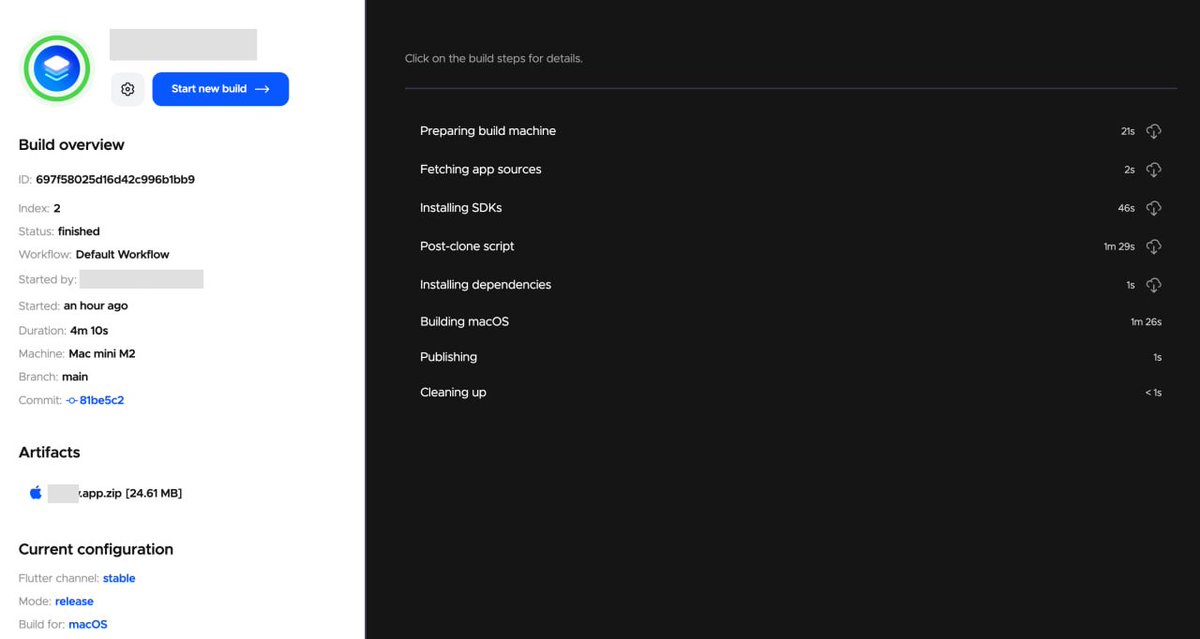
Task: Click the 1m 26s Building macOS duration
Action: tap(1146, 322)
